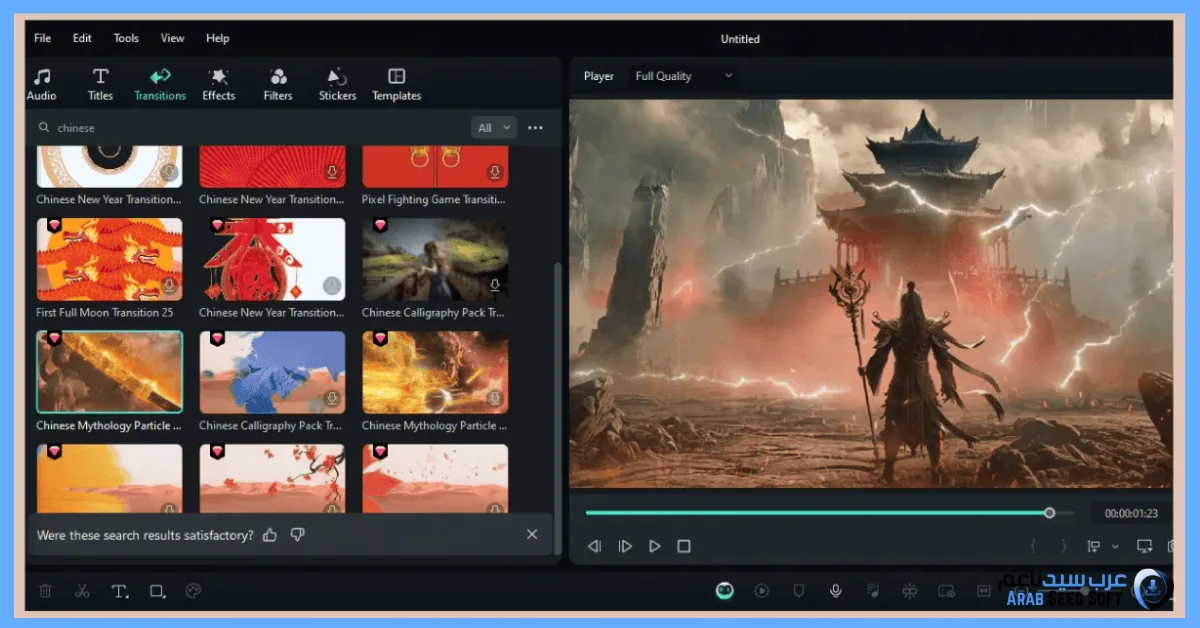Viewport: 1200px width, 628px height.
Task: Open the Audio panel
Action: coord(42,83)
